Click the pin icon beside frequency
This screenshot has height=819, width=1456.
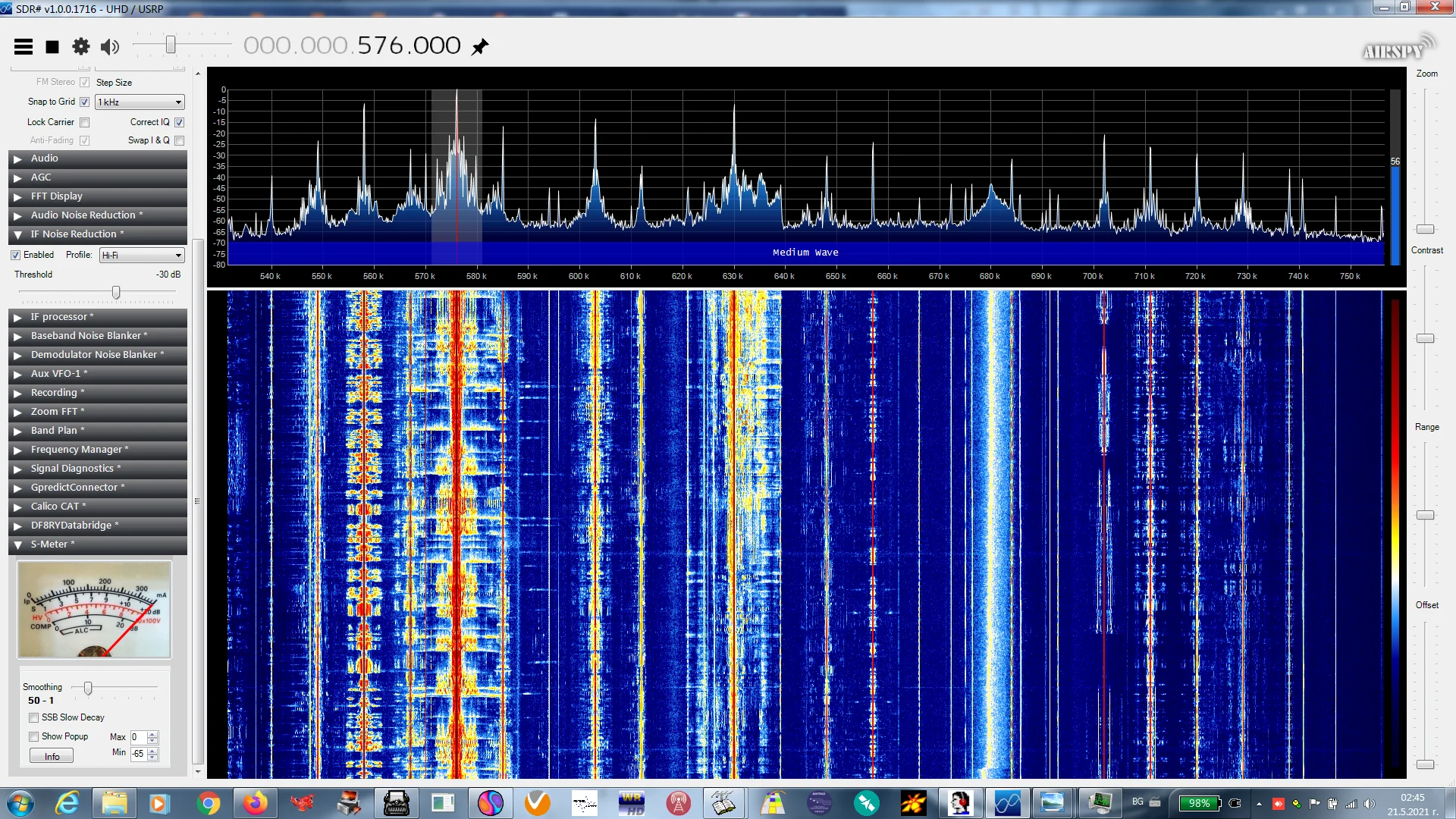[x=480, y=47]
